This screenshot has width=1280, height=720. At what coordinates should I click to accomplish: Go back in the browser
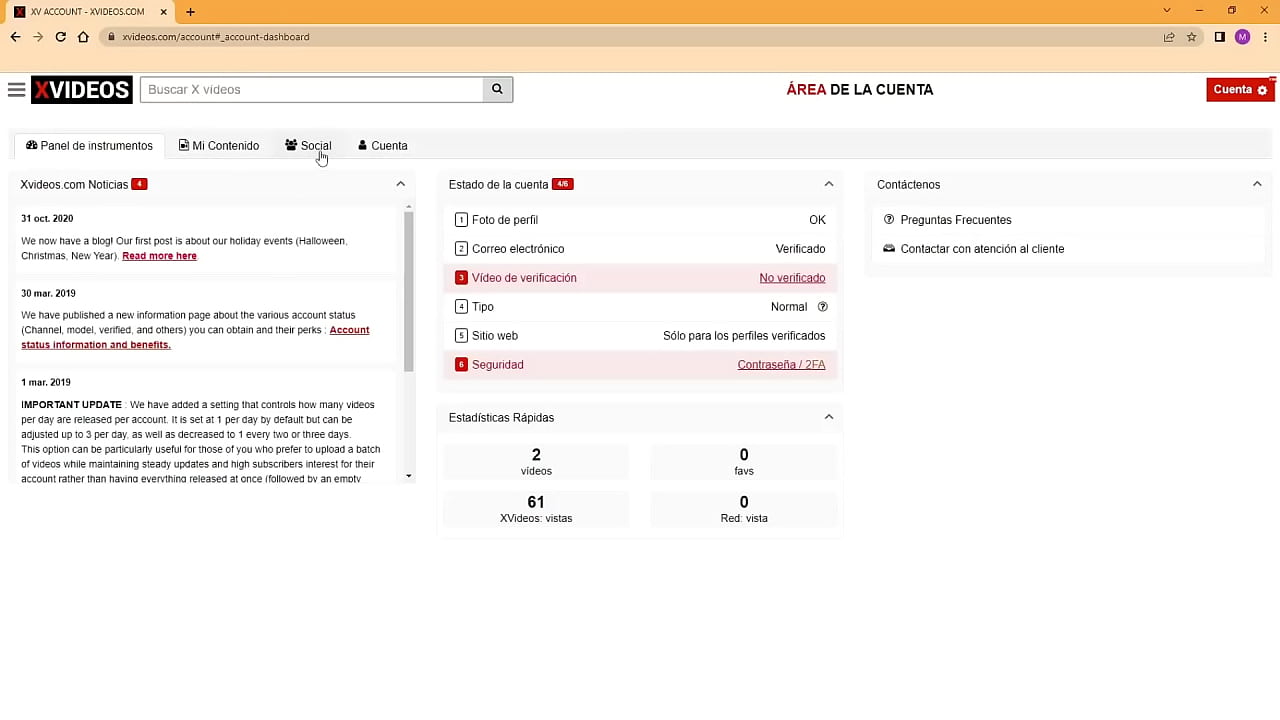15,37
